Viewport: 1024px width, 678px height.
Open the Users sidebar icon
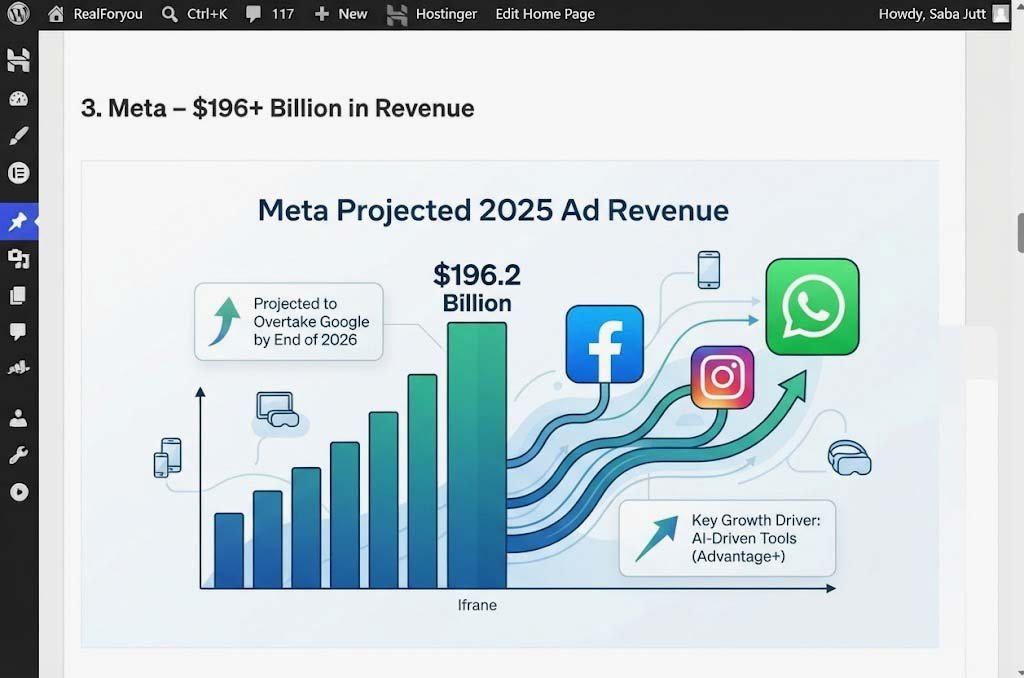(x=18, y=418)
